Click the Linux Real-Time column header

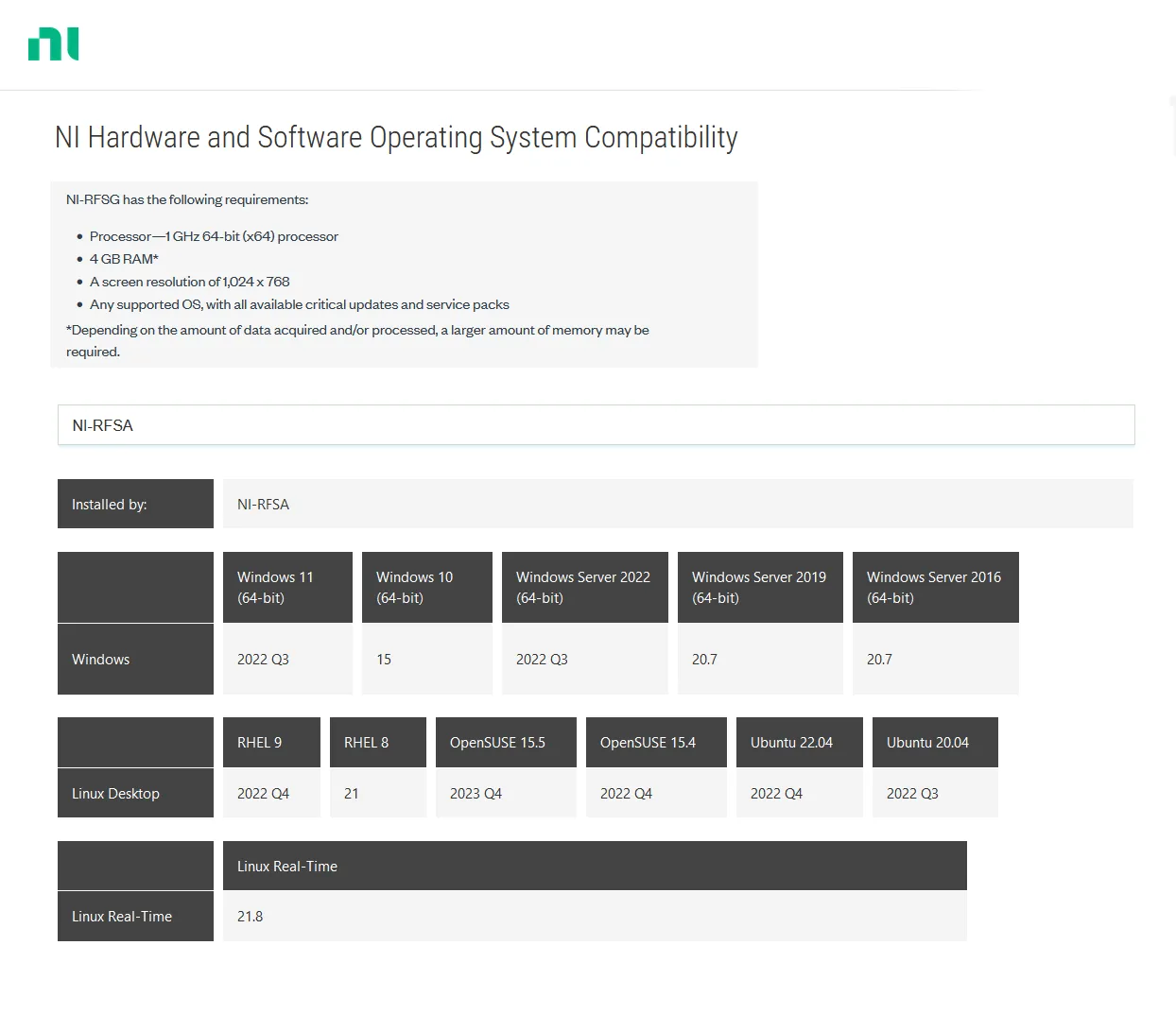(x=595, y=866)
